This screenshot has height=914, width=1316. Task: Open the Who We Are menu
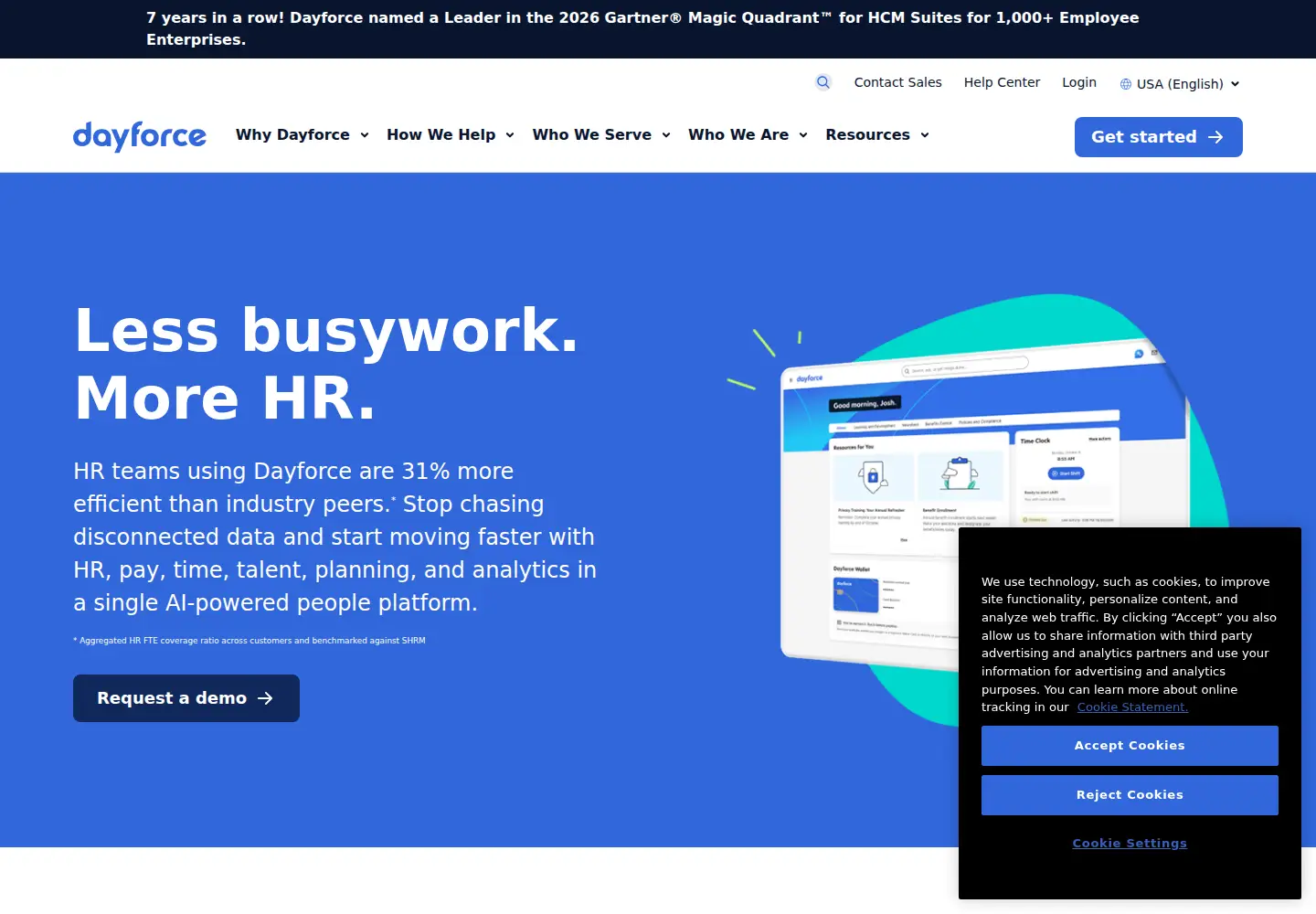[748, 135]
